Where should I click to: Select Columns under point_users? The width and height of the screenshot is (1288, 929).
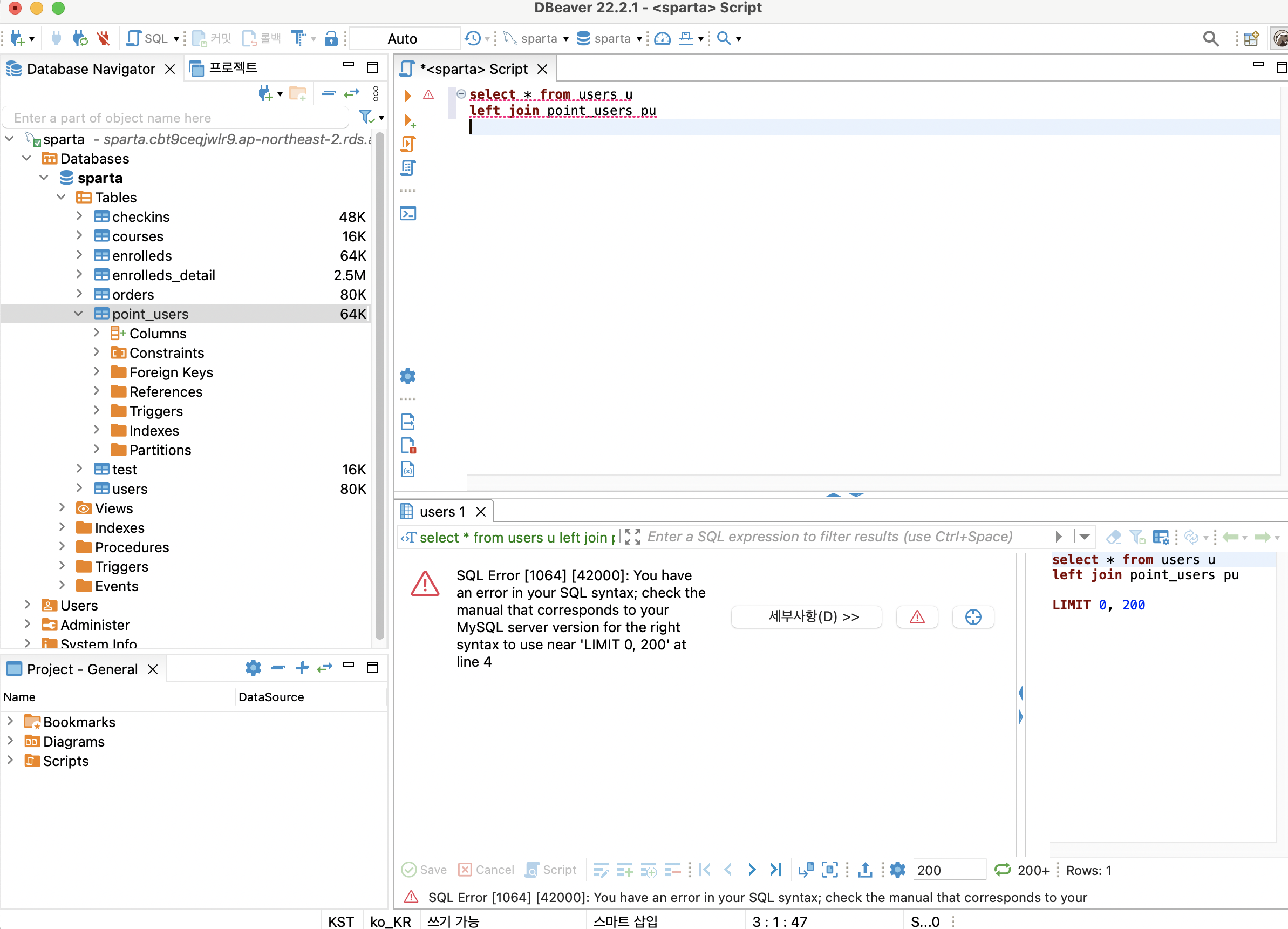(158, 334)
